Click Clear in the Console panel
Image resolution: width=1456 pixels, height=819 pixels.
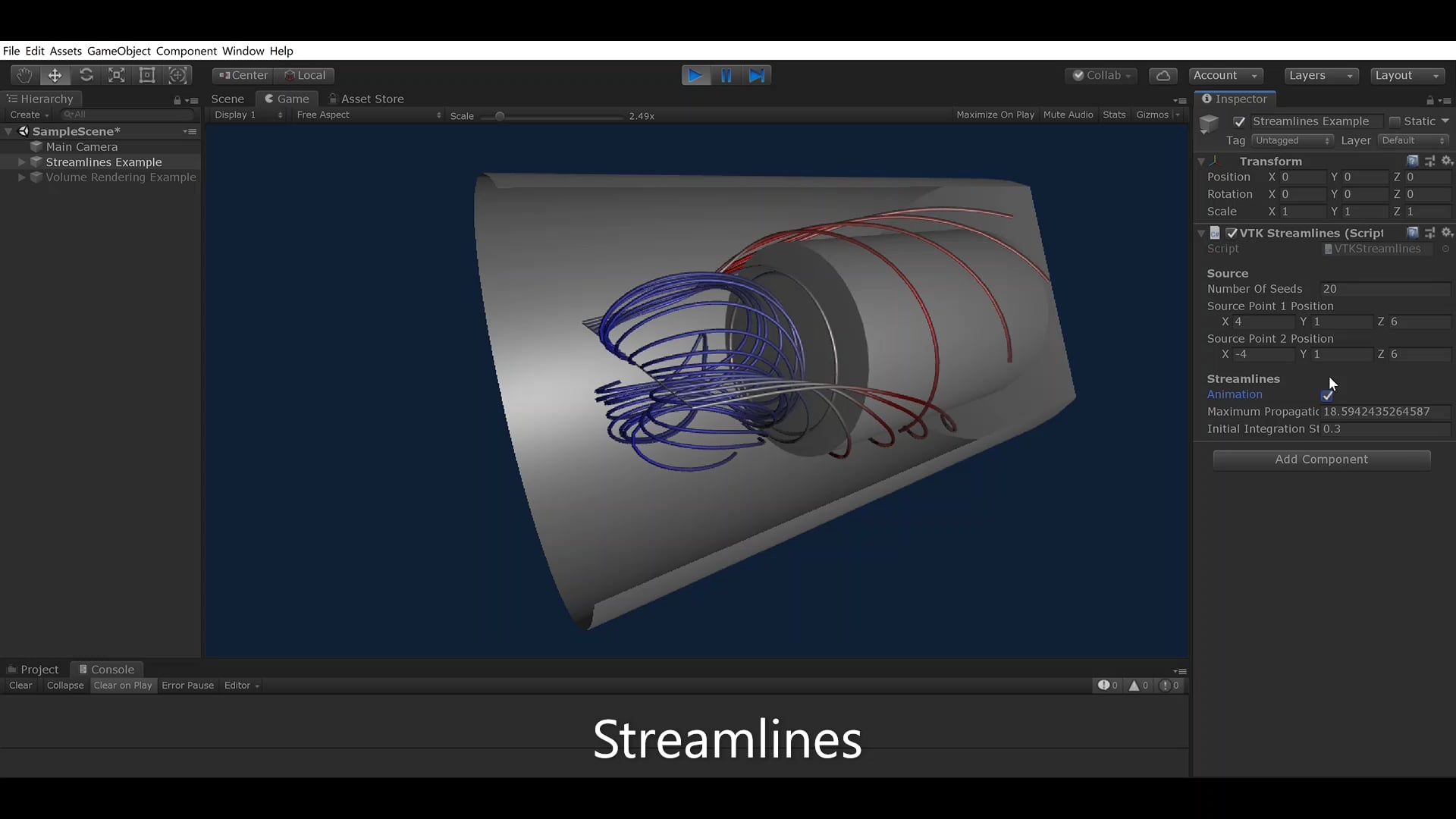click(20, 685)
